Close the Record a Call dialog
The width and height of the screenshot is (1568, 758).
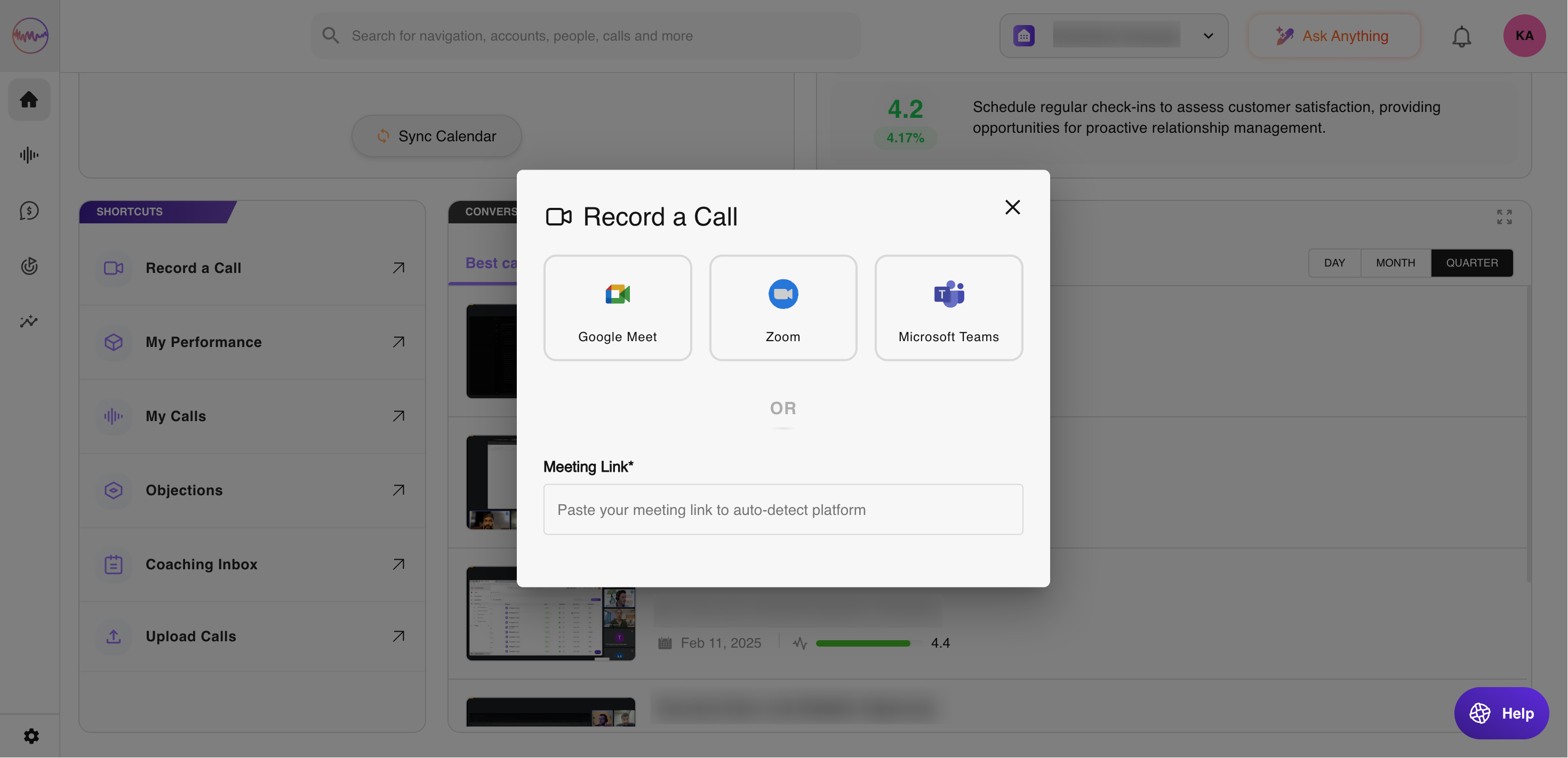coord(1012,207)
